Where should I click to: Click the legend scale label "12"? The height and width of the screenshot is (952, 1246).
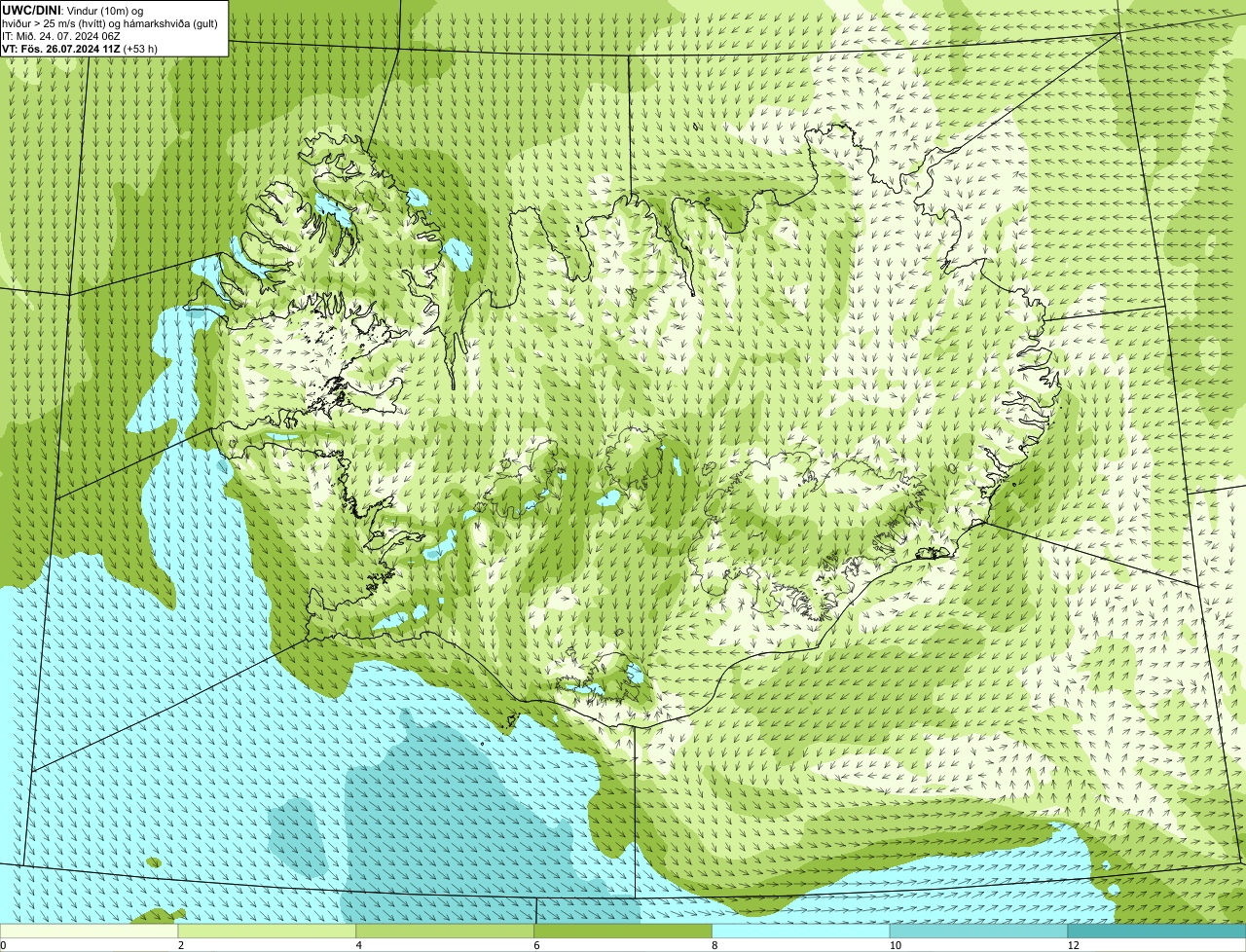[x=1073, y=945]
